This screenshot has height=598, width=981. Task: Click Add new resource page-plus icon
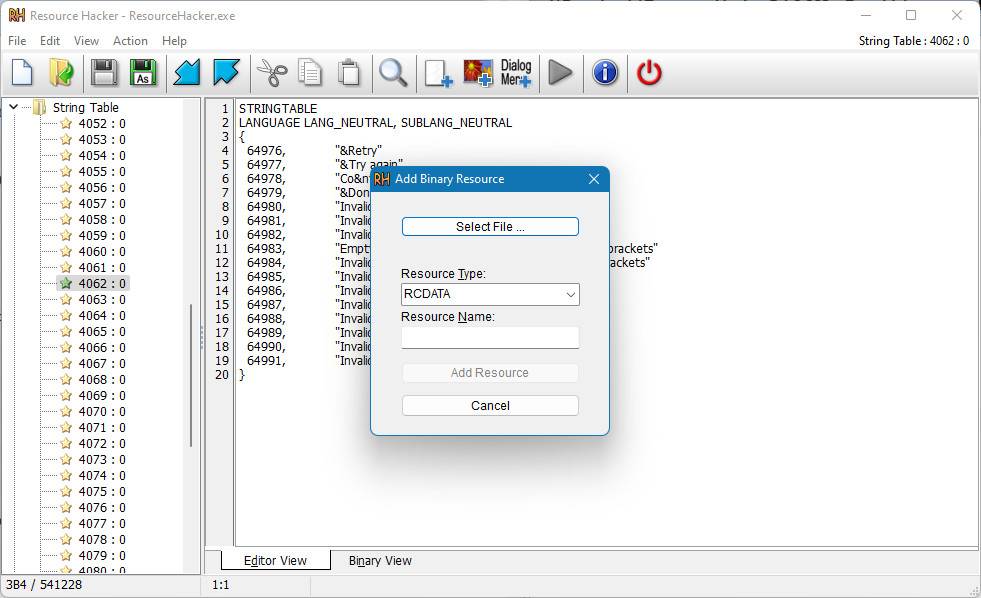point(438,73)
